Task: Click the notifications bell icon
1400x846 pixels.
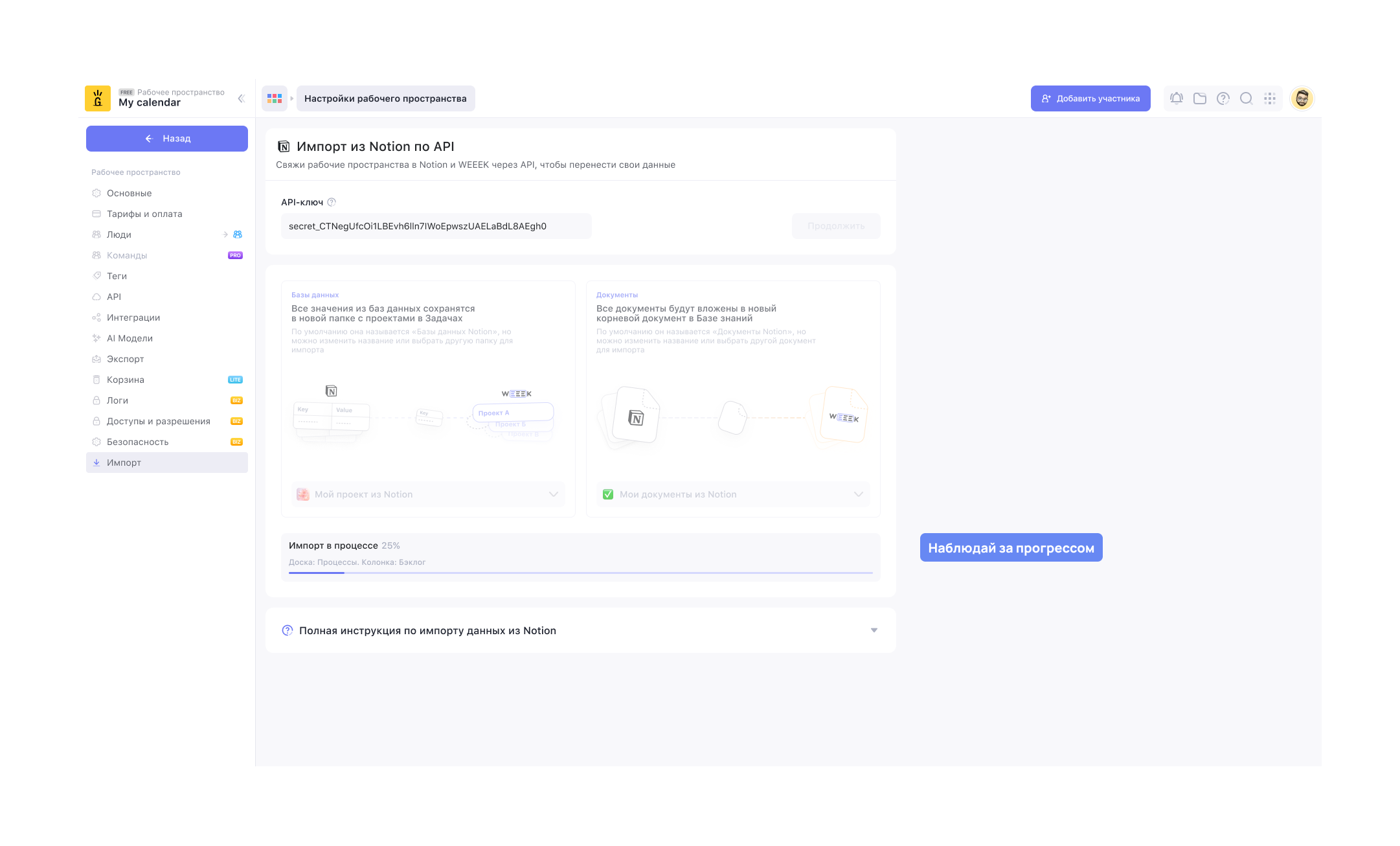Action: pyautogui.click(x=1177, y=98)
